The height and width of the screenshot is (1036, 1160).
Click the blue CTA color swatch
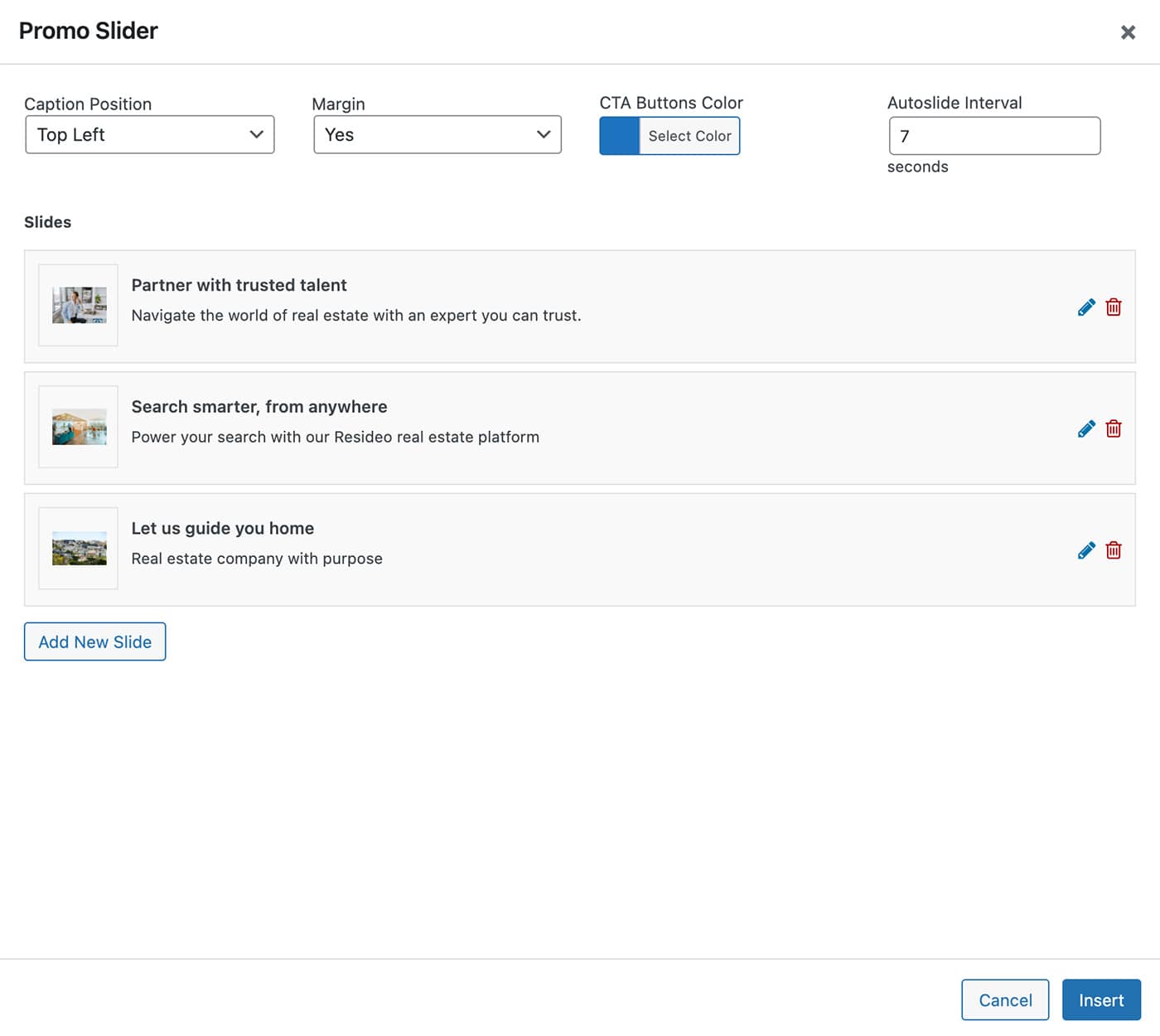click(x=620, y=136)
